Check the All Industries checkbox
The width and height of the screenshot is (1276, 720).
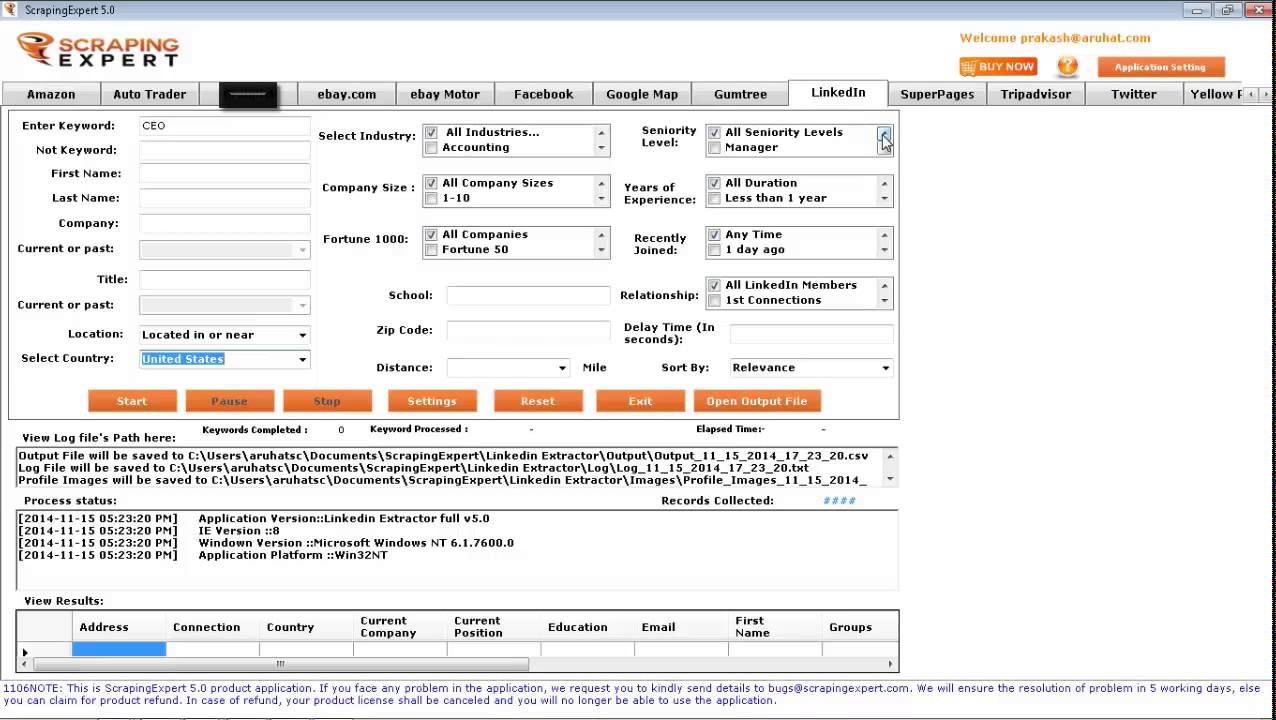[431, 132]
